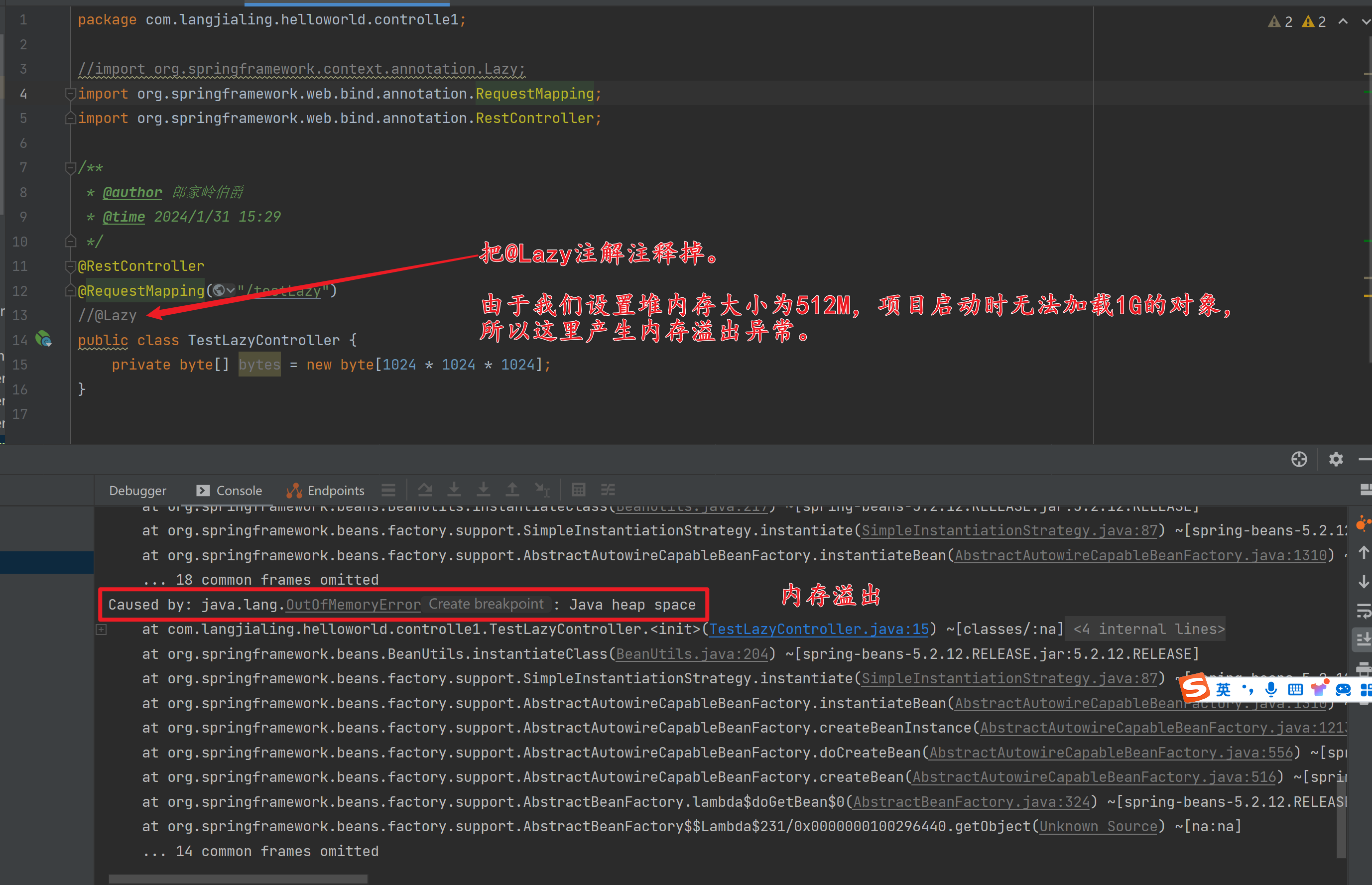Click the '... 14 common frames omitted' line
The image size is (1372, 885).
(x=261, y=851)
